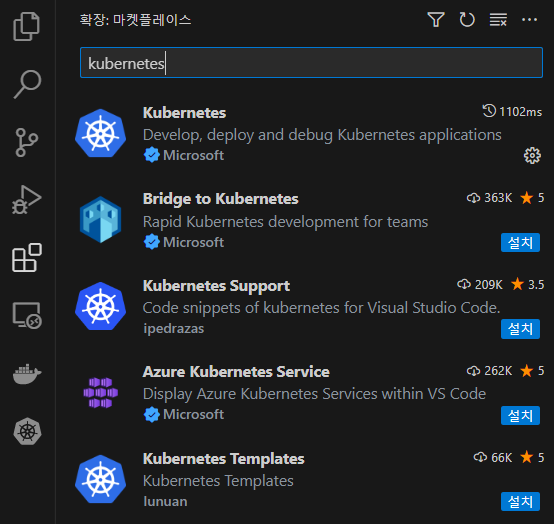Open the Search view in activity bar
The height and width of the screenshot is (524, 554).
point(27,84)
